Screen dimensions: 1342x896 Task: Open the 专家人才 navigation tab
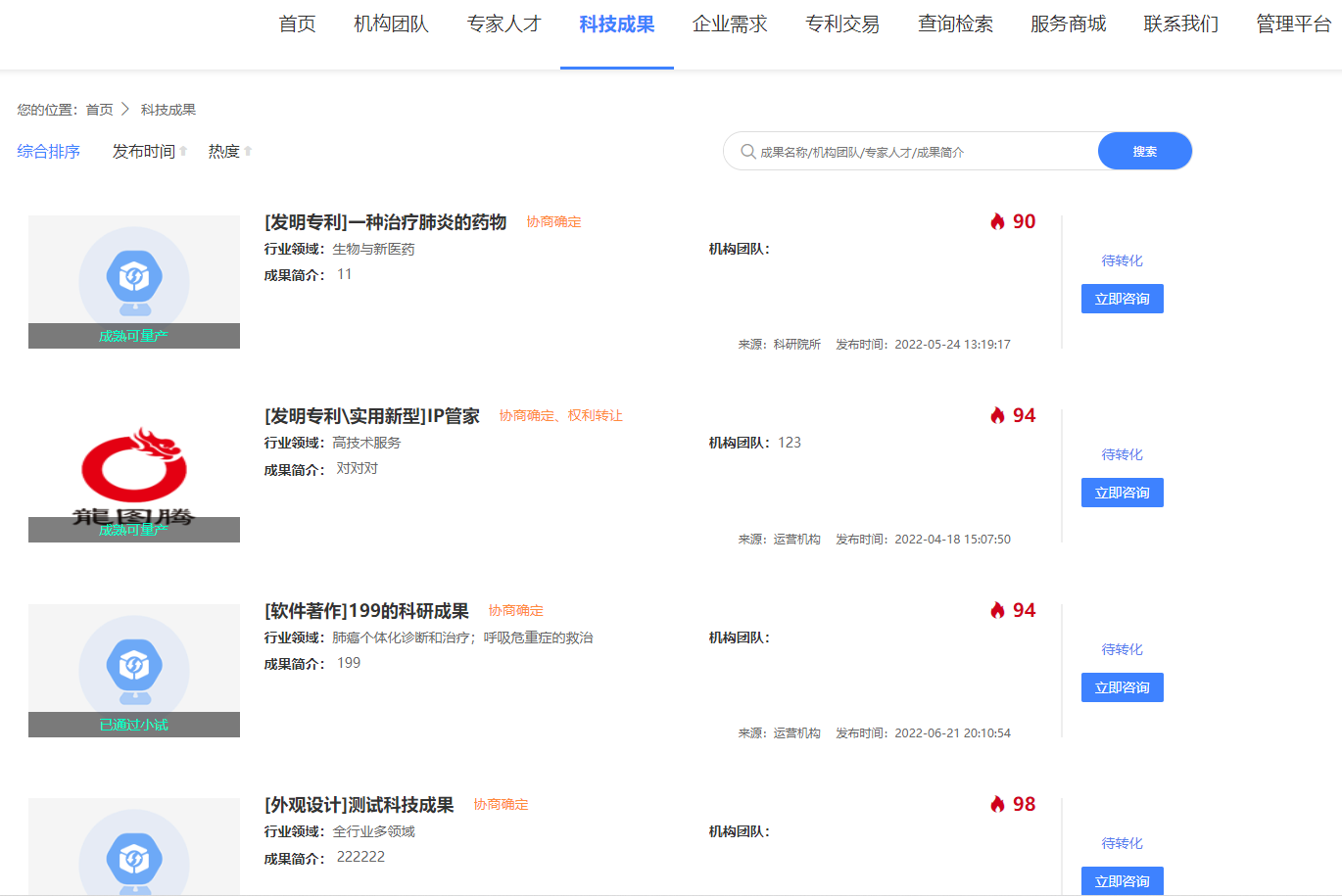pos(503,24)
